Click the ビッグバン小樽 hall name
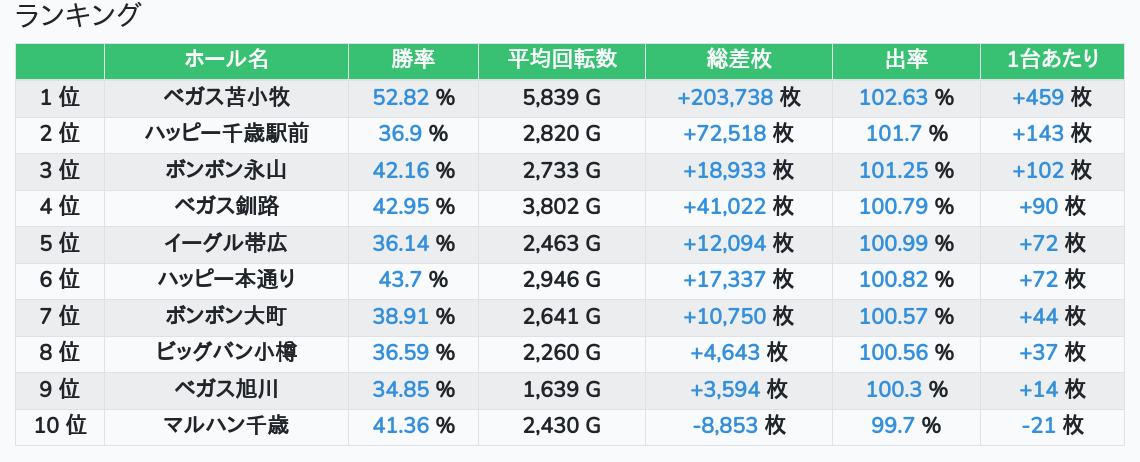 click(226, 352)
